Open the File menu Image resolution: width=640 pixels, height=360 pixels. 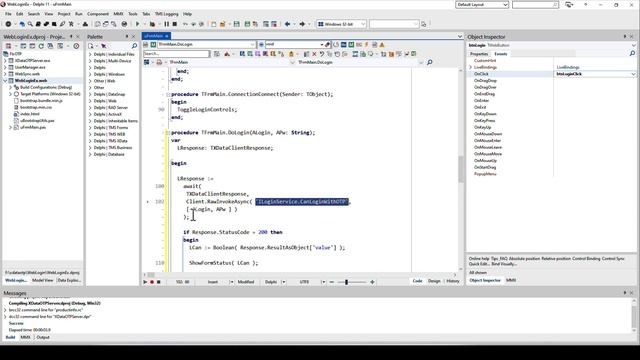8,14
